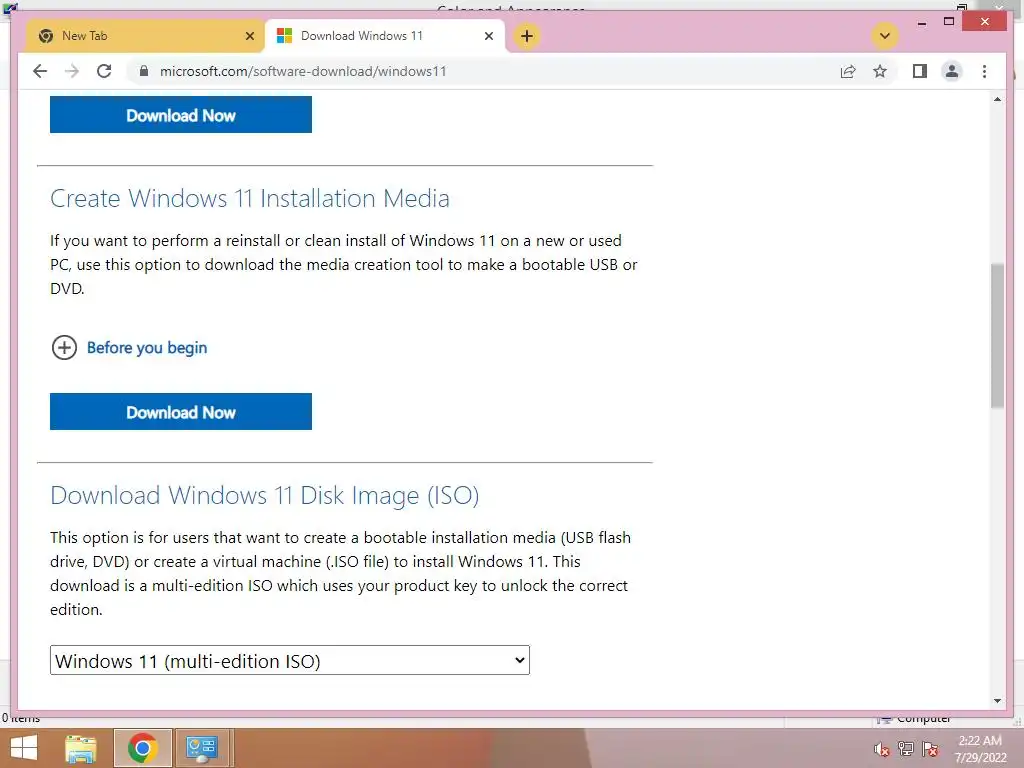The height and width of the screenshot is (768, 1024).
Task: Maximize the Chrome window
Action: (949, 22)
